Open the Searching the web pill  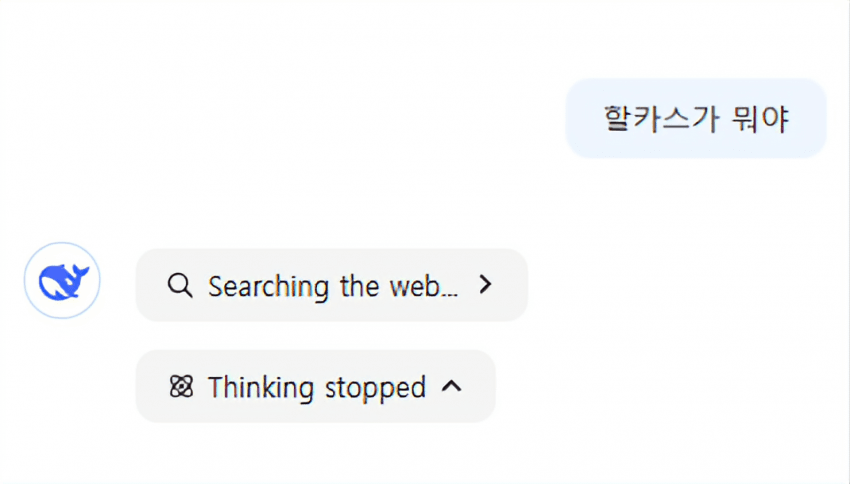point(331,285)
